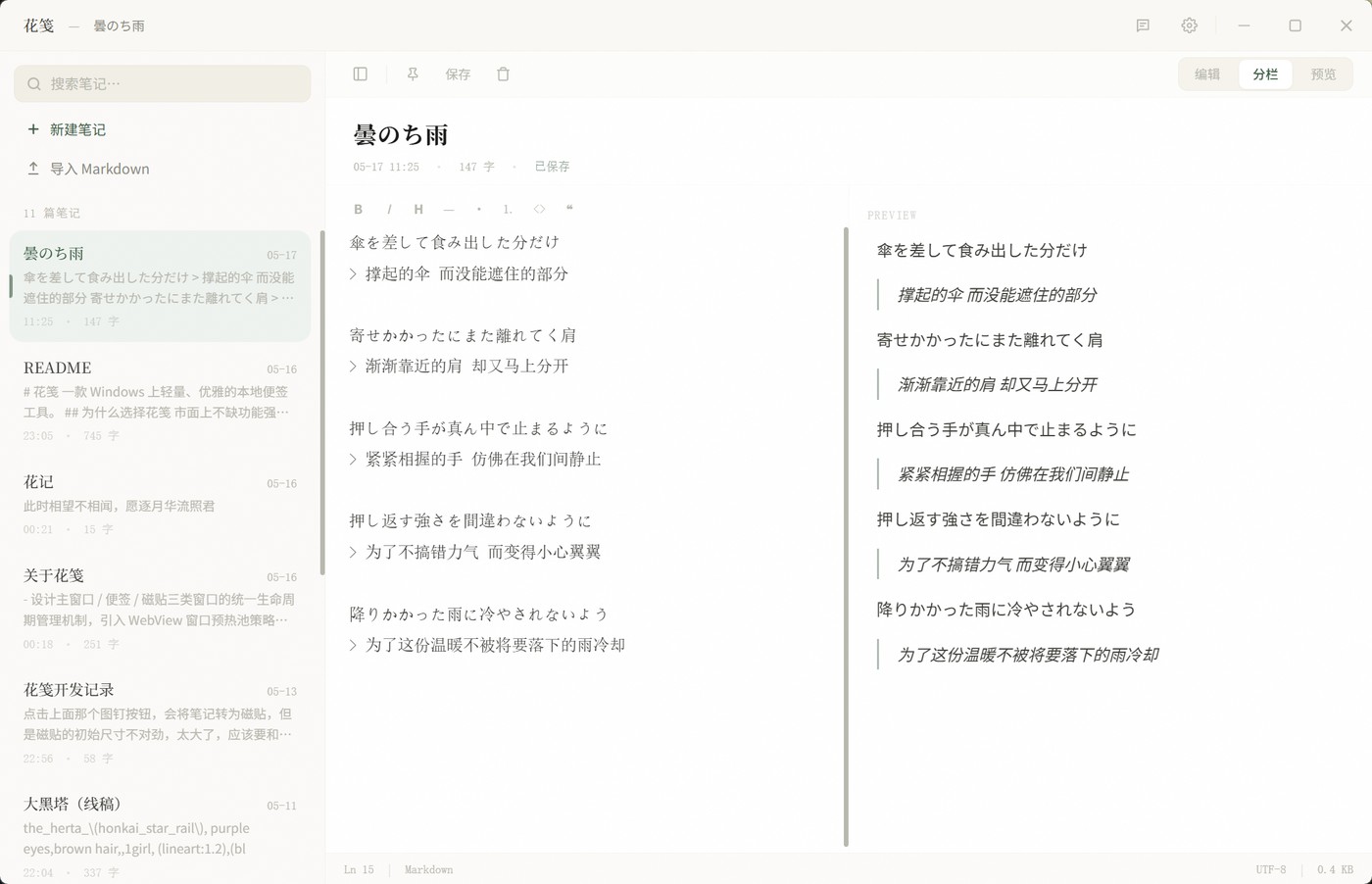Open the 关于花笺 note
Image resolution: width=1372 pixels, height=884 pixels.
tap(160, 609)
